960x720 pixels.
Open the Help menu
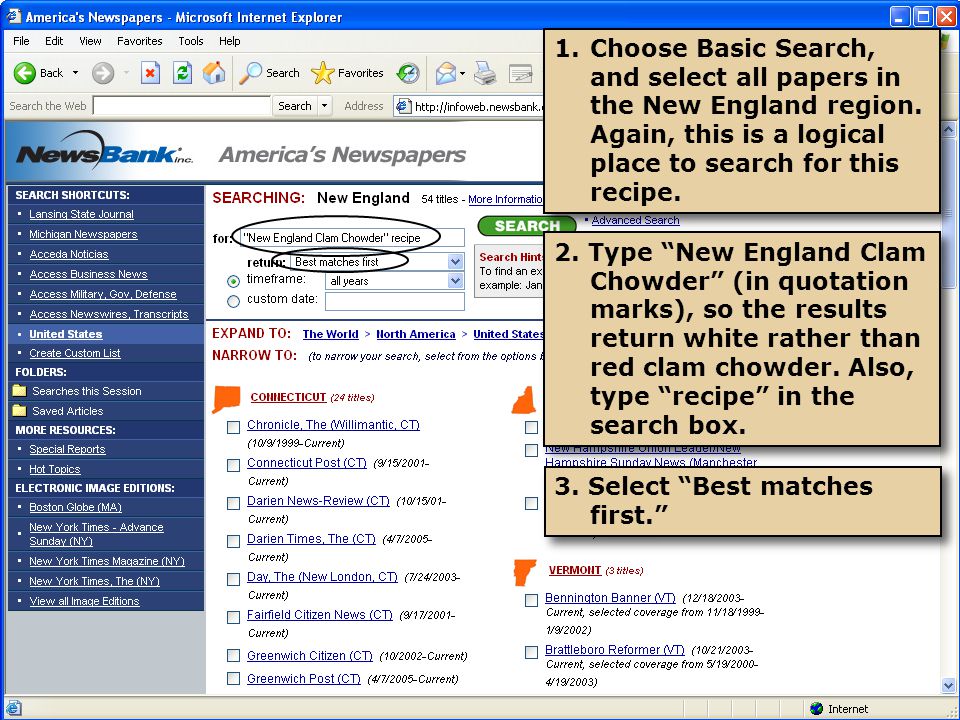click(230, 41)
